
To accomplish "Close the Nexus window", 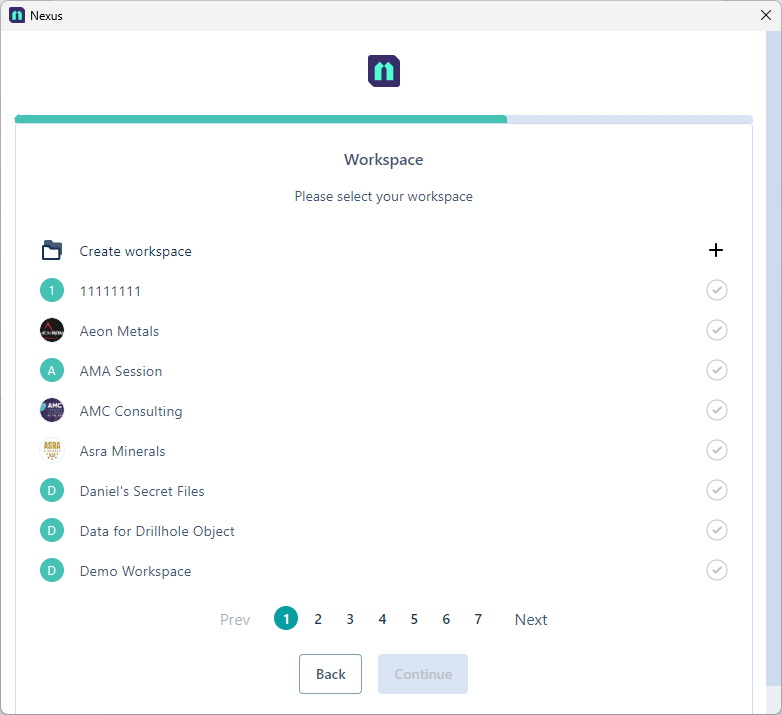I will (766, 15).
